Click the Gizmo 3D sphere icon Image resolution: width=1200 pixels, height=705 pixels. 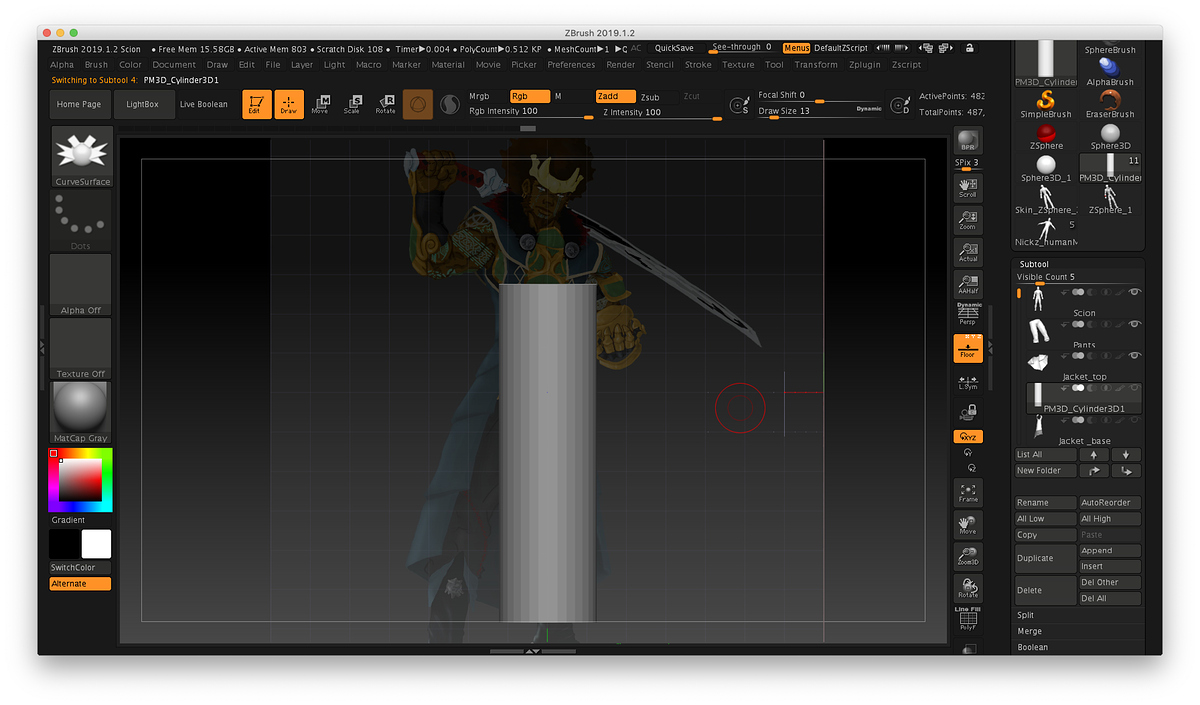click(x=418, y=104)
